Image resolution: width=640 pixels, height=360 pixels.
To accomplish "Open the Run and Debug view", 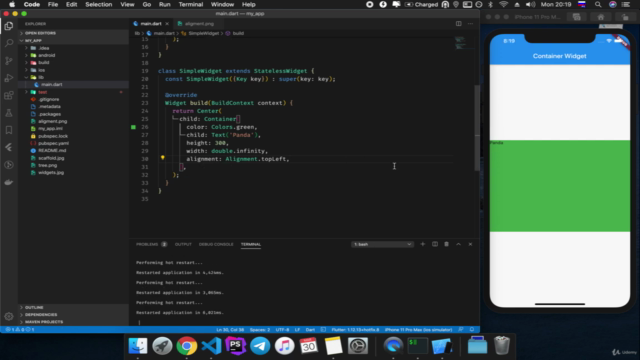I will [9, 78].
